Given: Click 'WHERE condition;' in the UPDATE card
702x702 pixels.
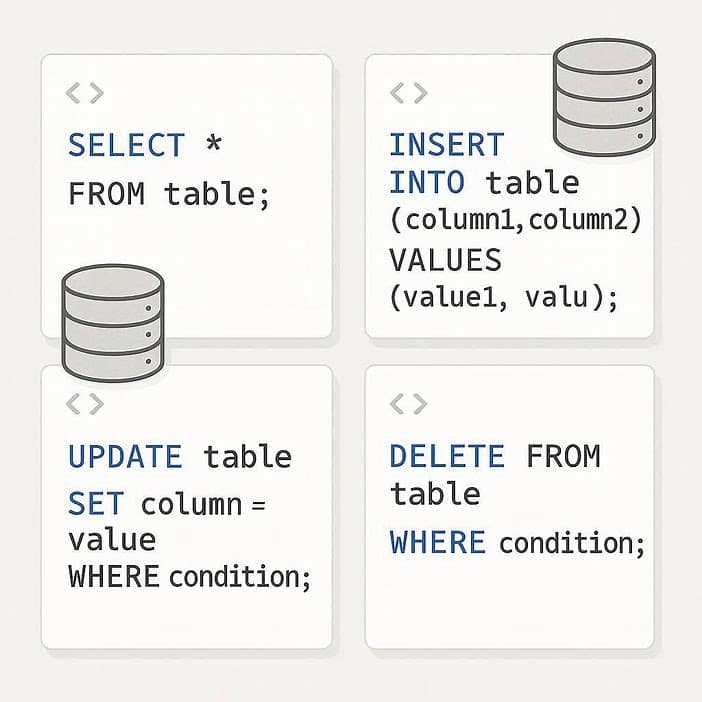Looking at the screenshot, I should pos(190,577).
